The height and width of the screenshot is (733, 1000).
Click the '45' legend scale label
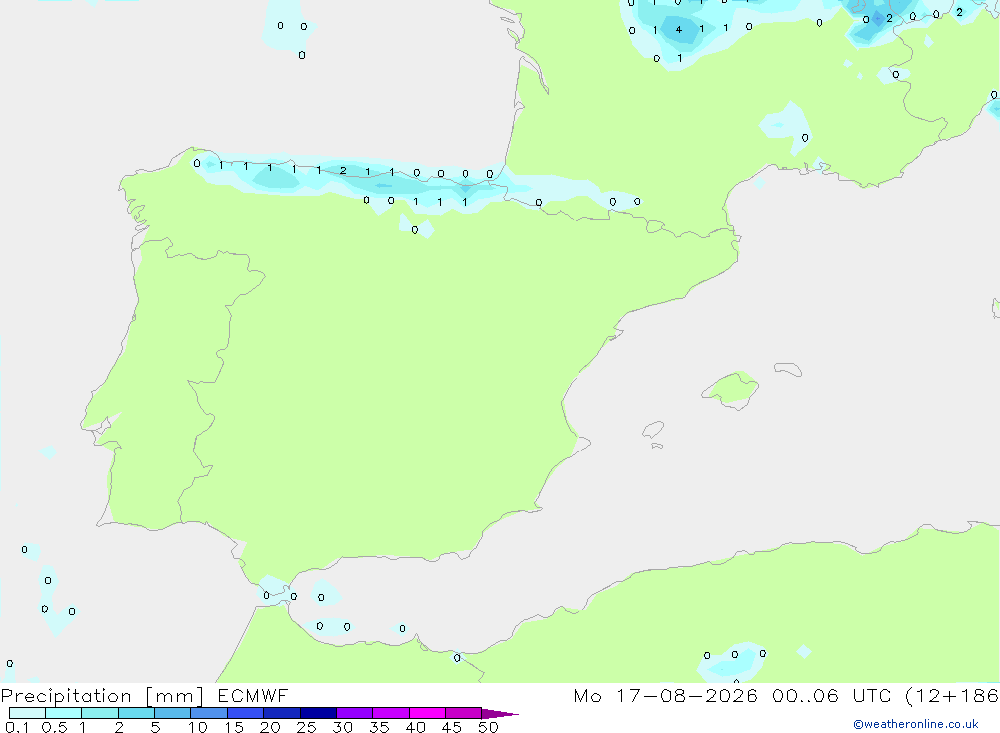[x=452, y=727]
